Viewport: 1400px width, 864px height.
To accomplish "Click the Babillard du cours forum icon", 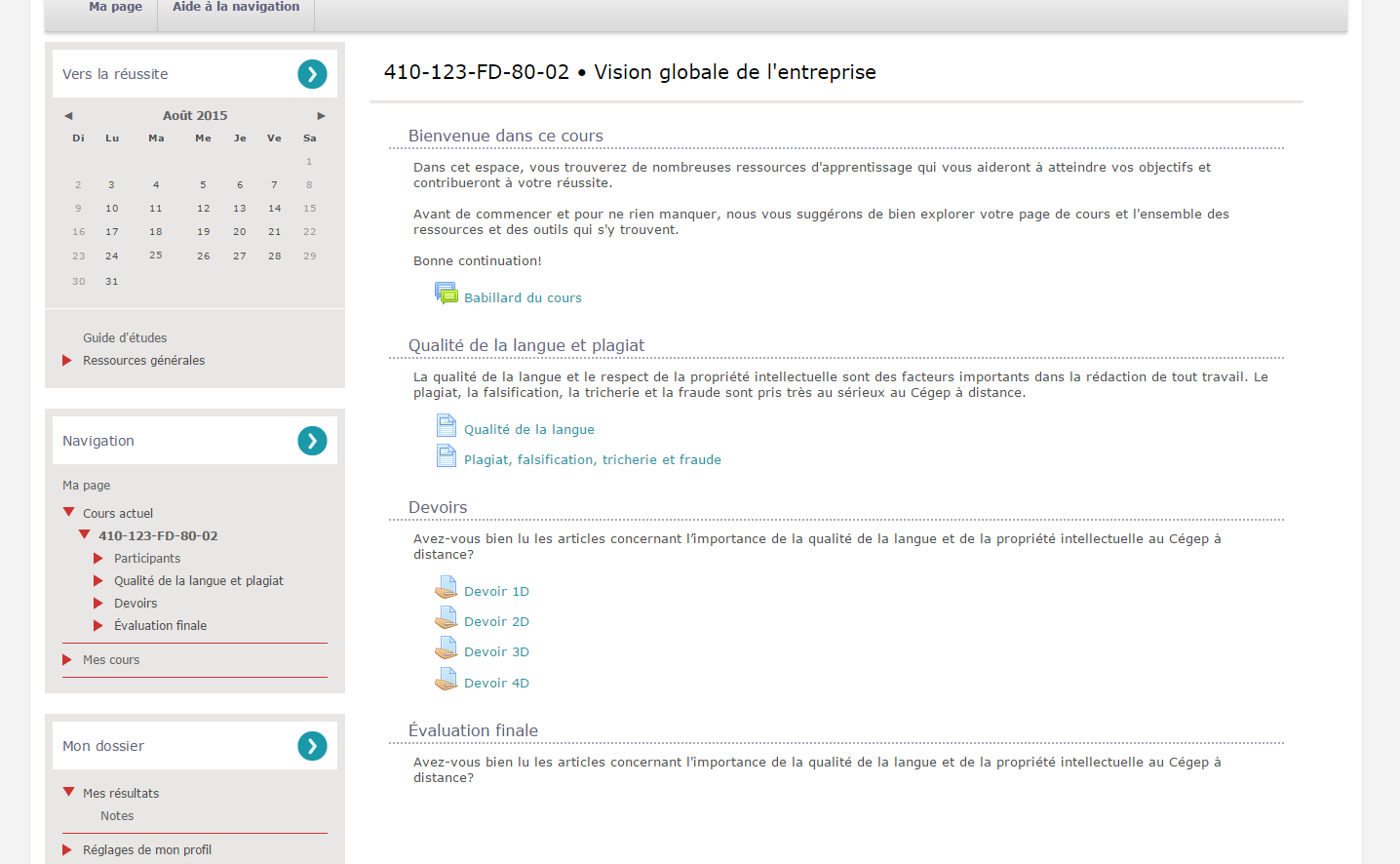I will click(x=446, y=294).
